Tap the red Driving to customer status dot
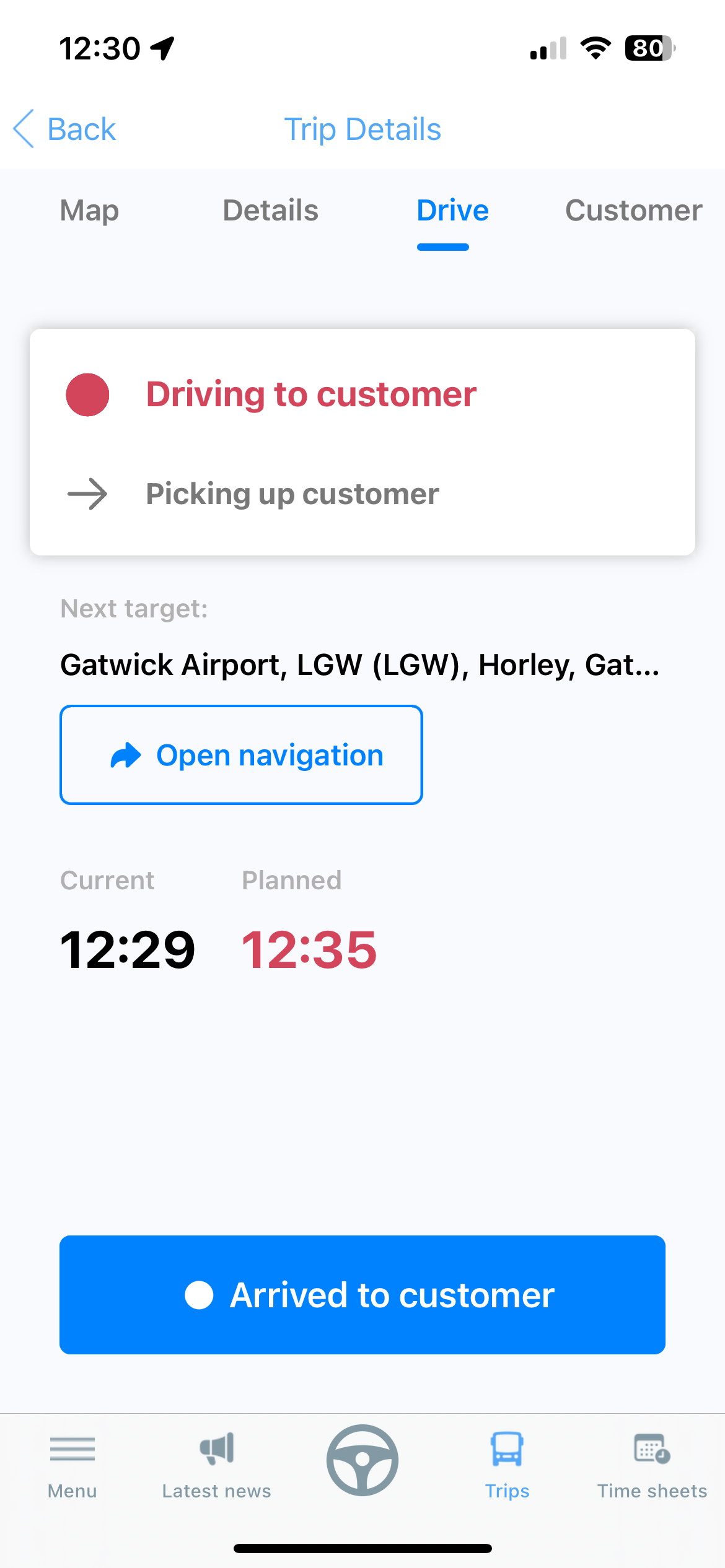 87,394
